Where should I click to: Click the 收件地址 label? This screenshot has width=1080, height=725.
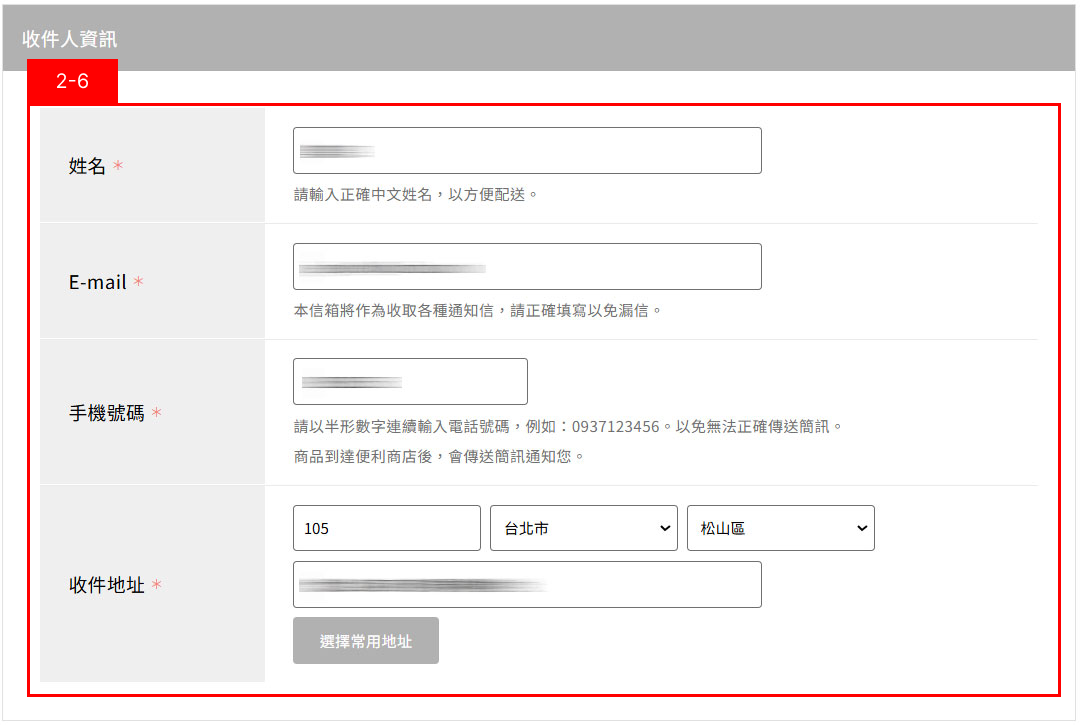[106, 585]
